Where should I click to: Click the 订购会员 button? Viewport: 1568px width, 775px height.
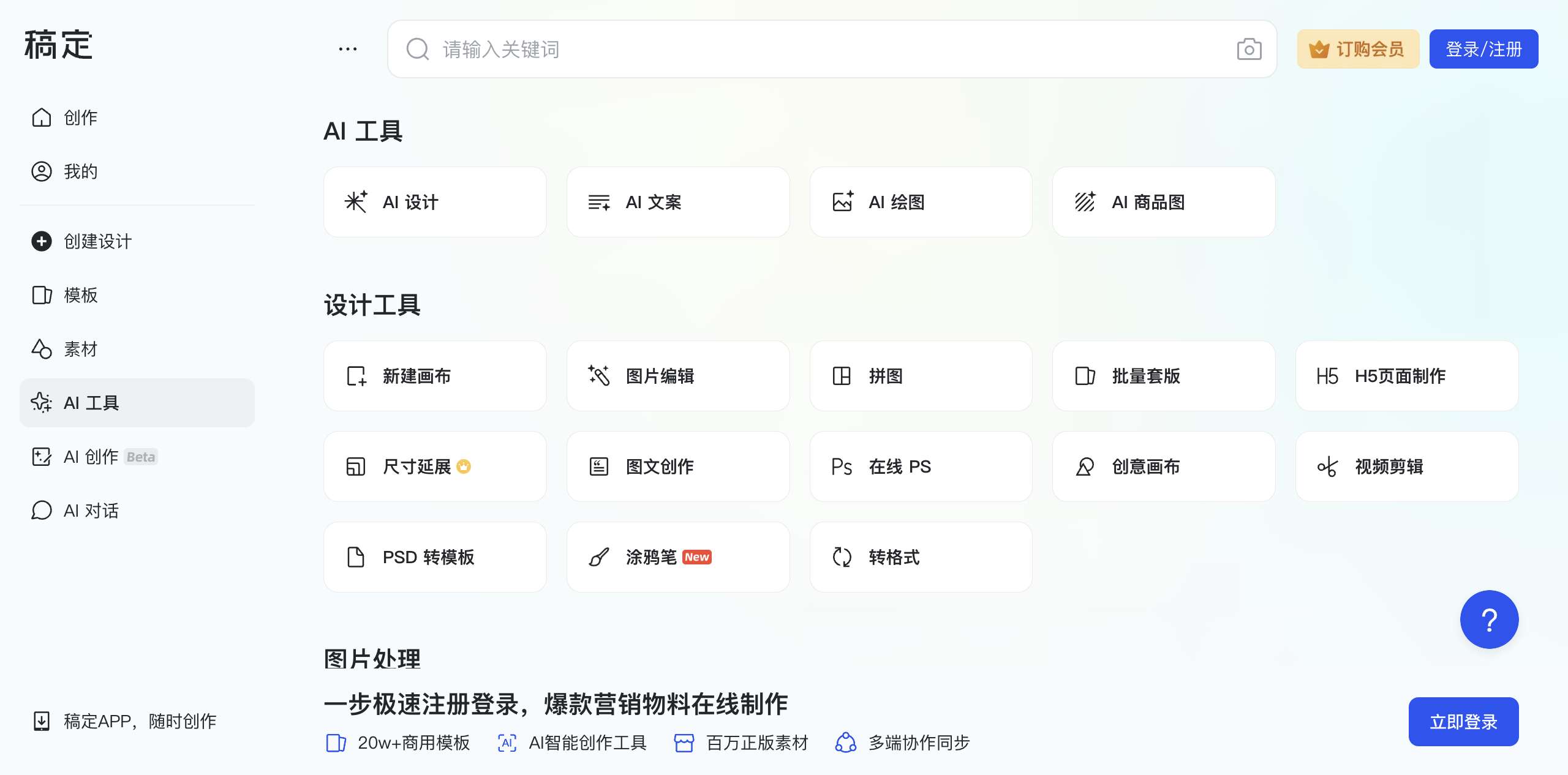(x=1358, y=49)
